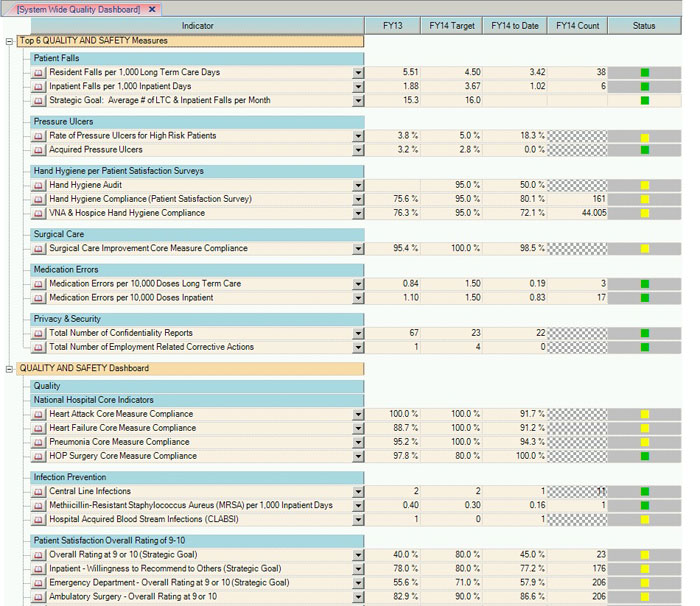The width and height of the screenshot is (700, 606).
Task: Click FY14 Count value 44,005
Action: [594, 213]
